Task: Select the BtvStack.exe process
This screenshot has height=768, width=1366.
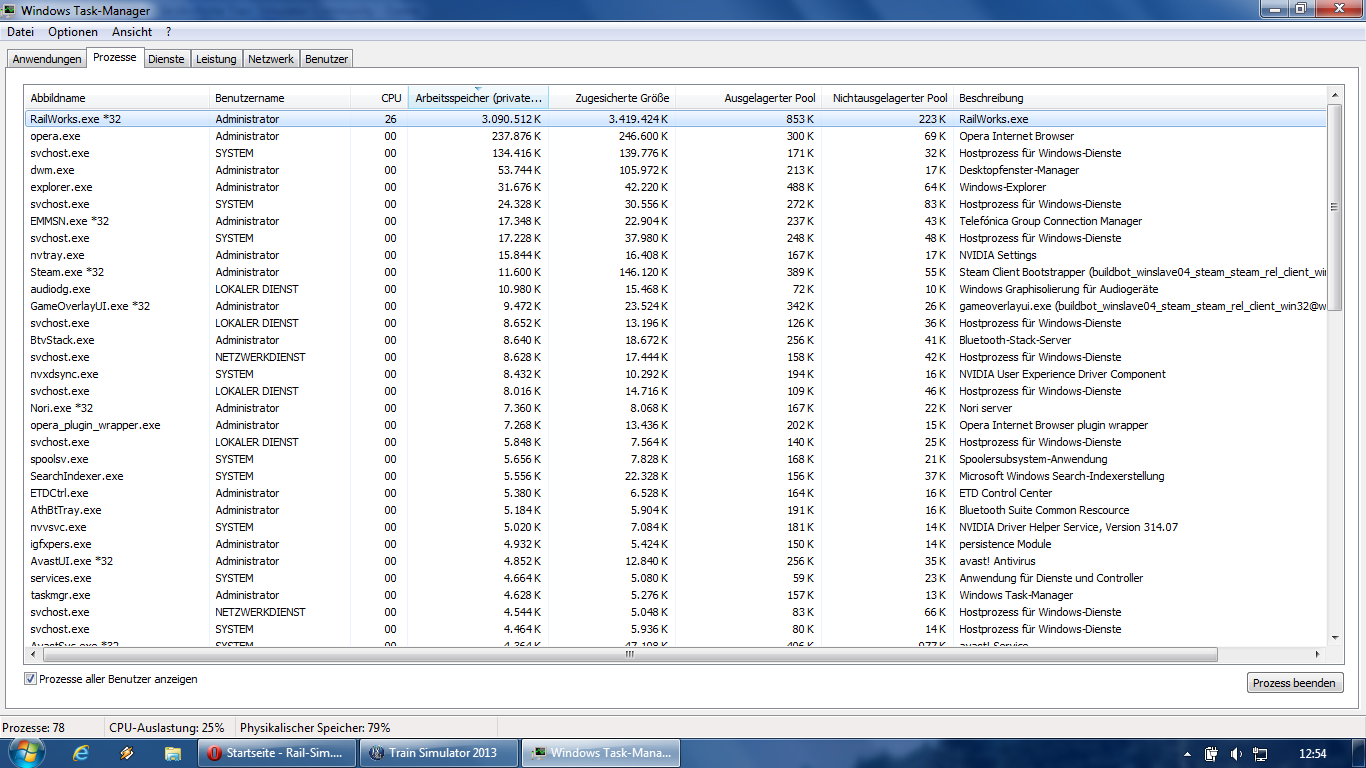Action: coord(676,340)
